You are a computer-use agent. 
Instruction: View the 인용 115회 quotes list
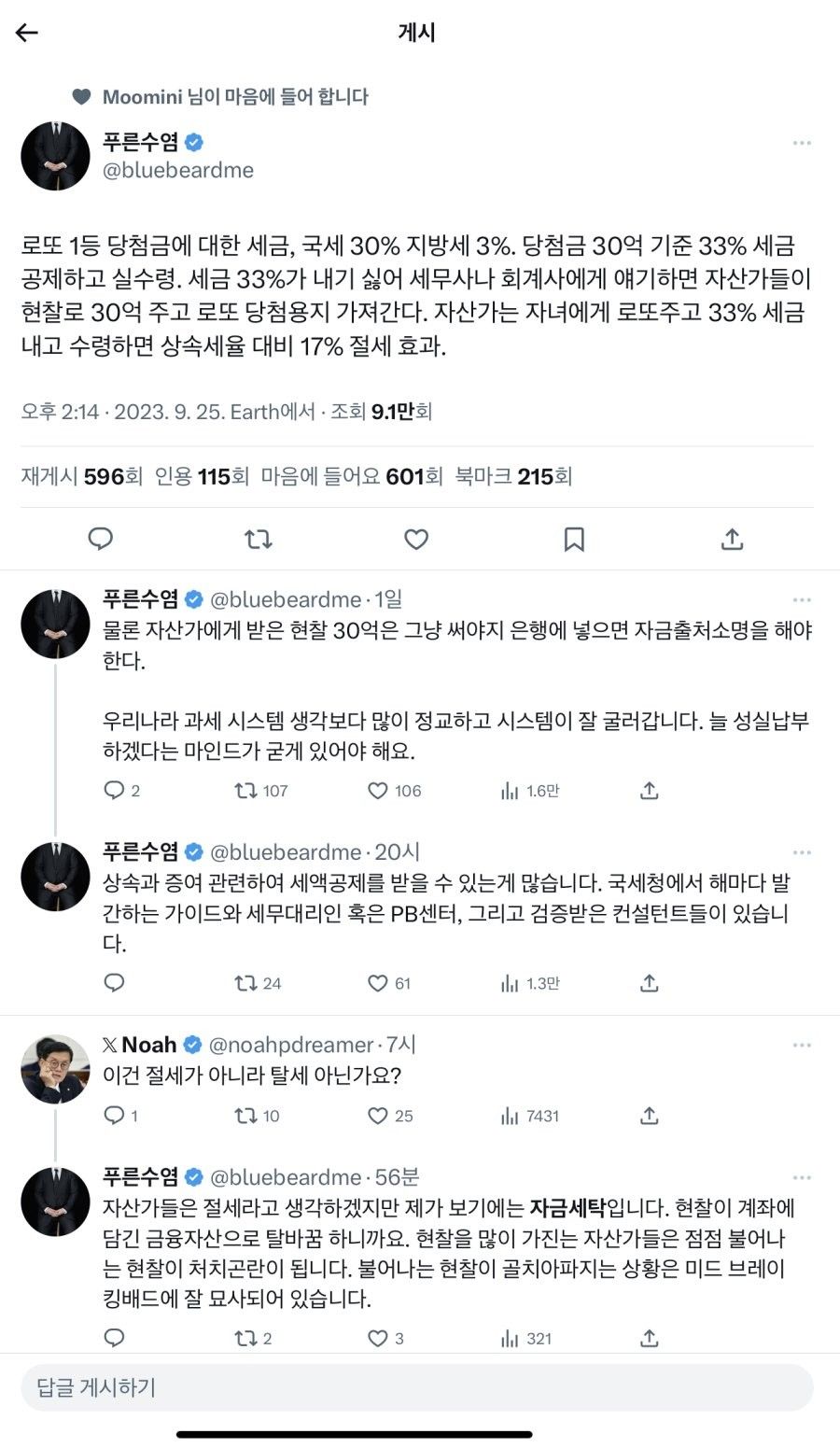(202, 476)
